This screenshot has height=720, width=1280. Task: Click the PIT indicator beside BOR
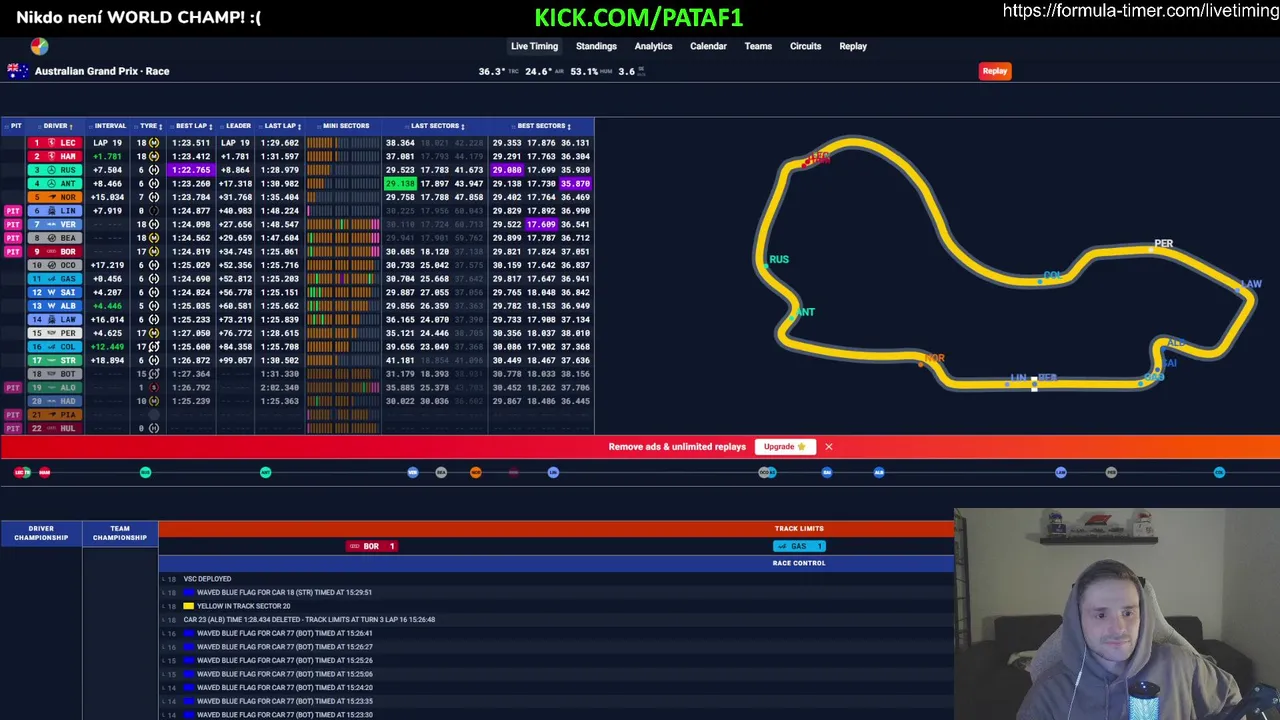[13, 251]
